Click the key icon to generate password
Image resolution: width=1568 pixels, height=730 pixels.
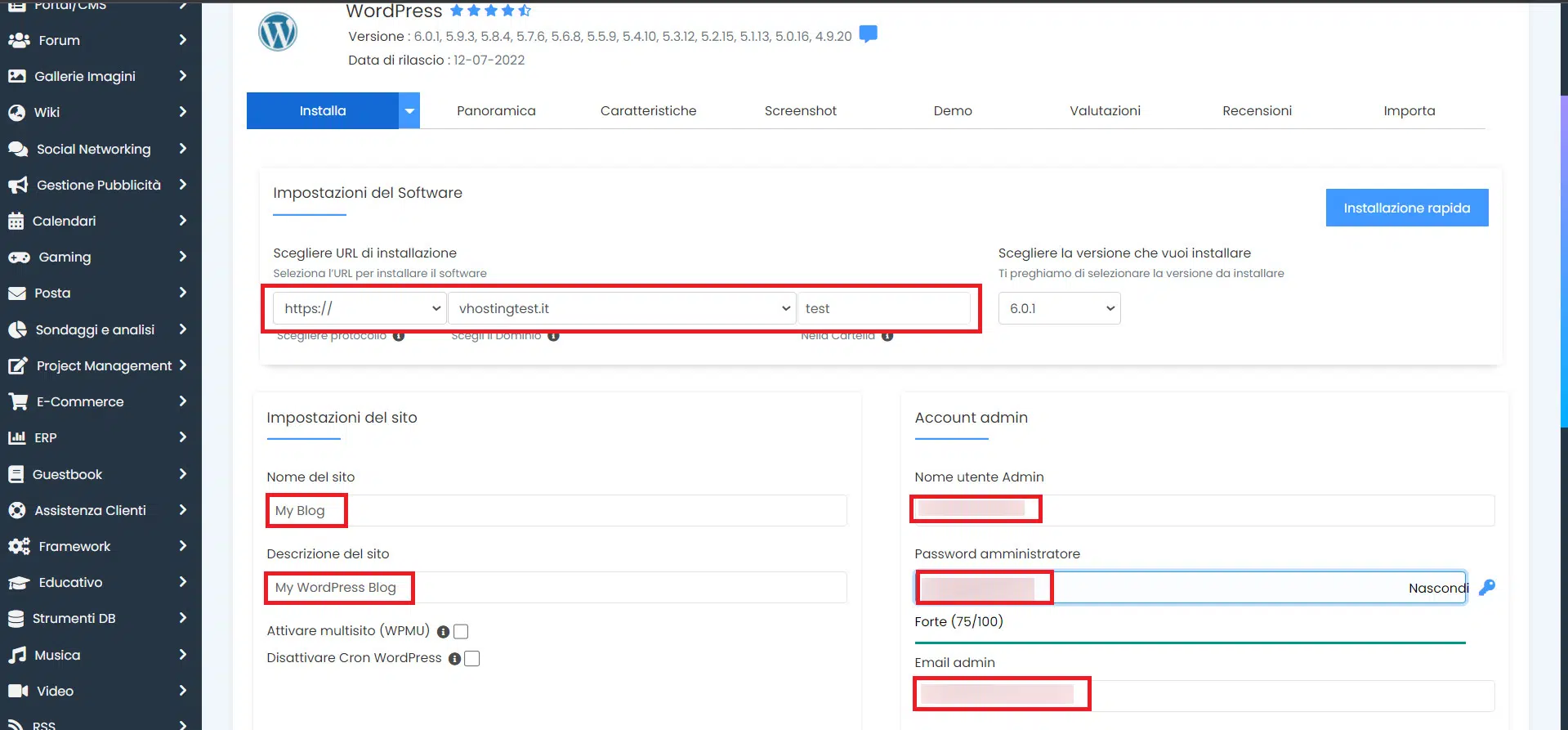point(1487,587)
